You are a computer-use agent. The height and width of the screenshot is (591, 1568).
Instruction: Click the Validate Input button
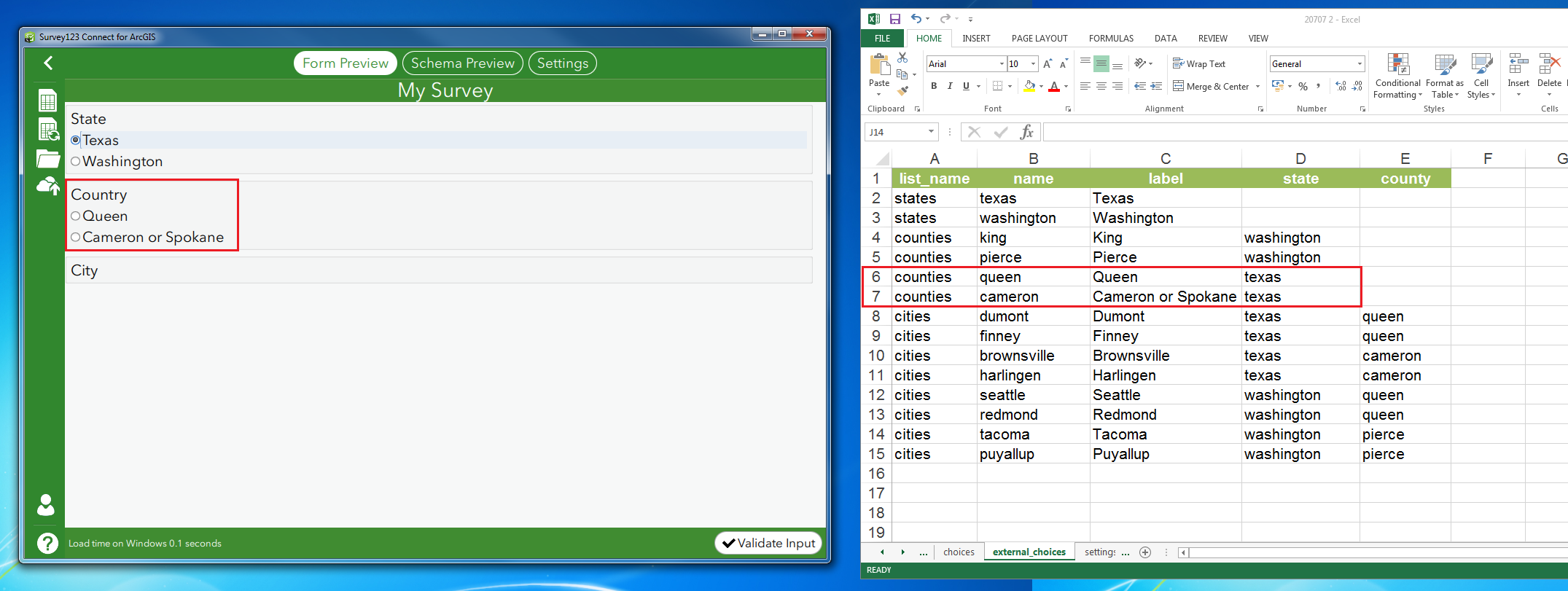(x=768, y=543)
